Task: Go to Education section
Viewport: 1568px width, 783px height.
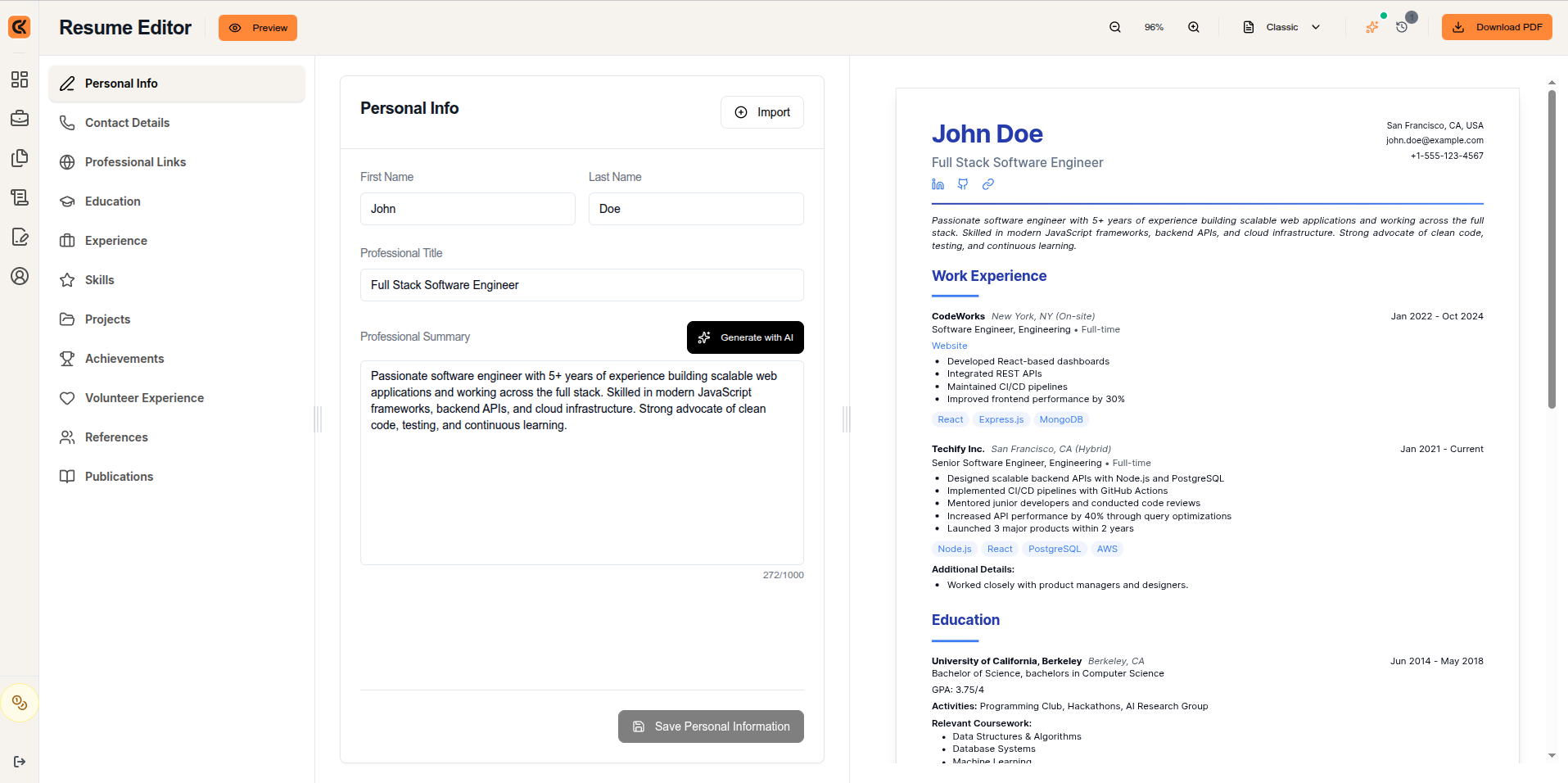Action: (177, 201)
